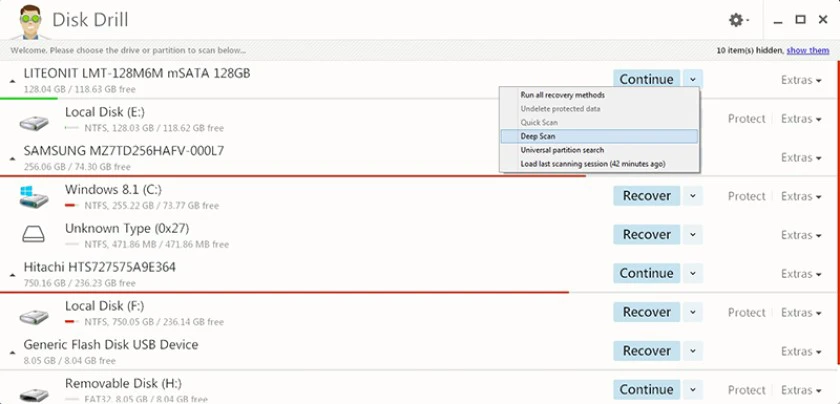Click 'NTFS, 471.86 MB / 471.86 MB free' text
Image resolution: width=840 pixels, height=404 pixels.
click(x=156, y=245)
